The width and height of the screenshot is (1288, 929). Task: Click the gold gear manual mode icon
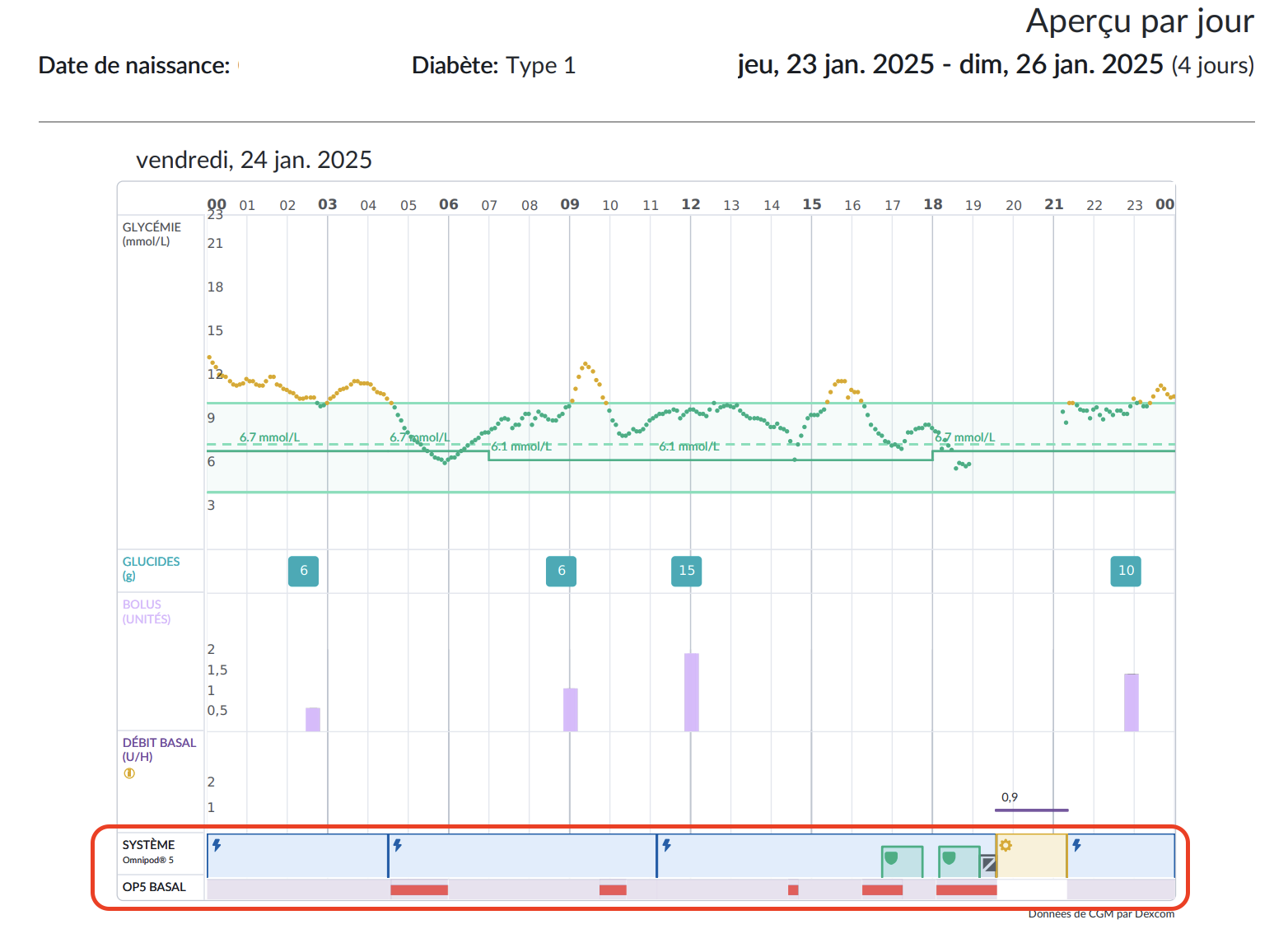[x=1006, y=845]
